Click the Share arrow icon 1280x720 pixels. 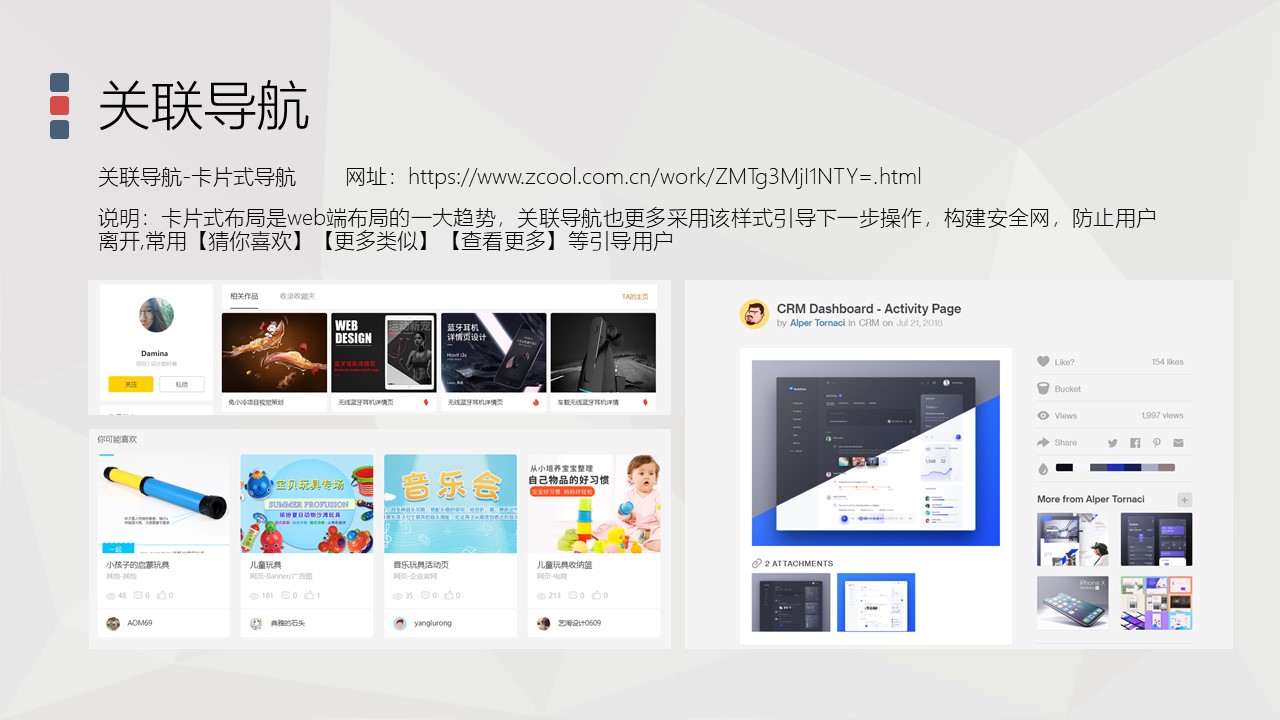[1043, 442]
